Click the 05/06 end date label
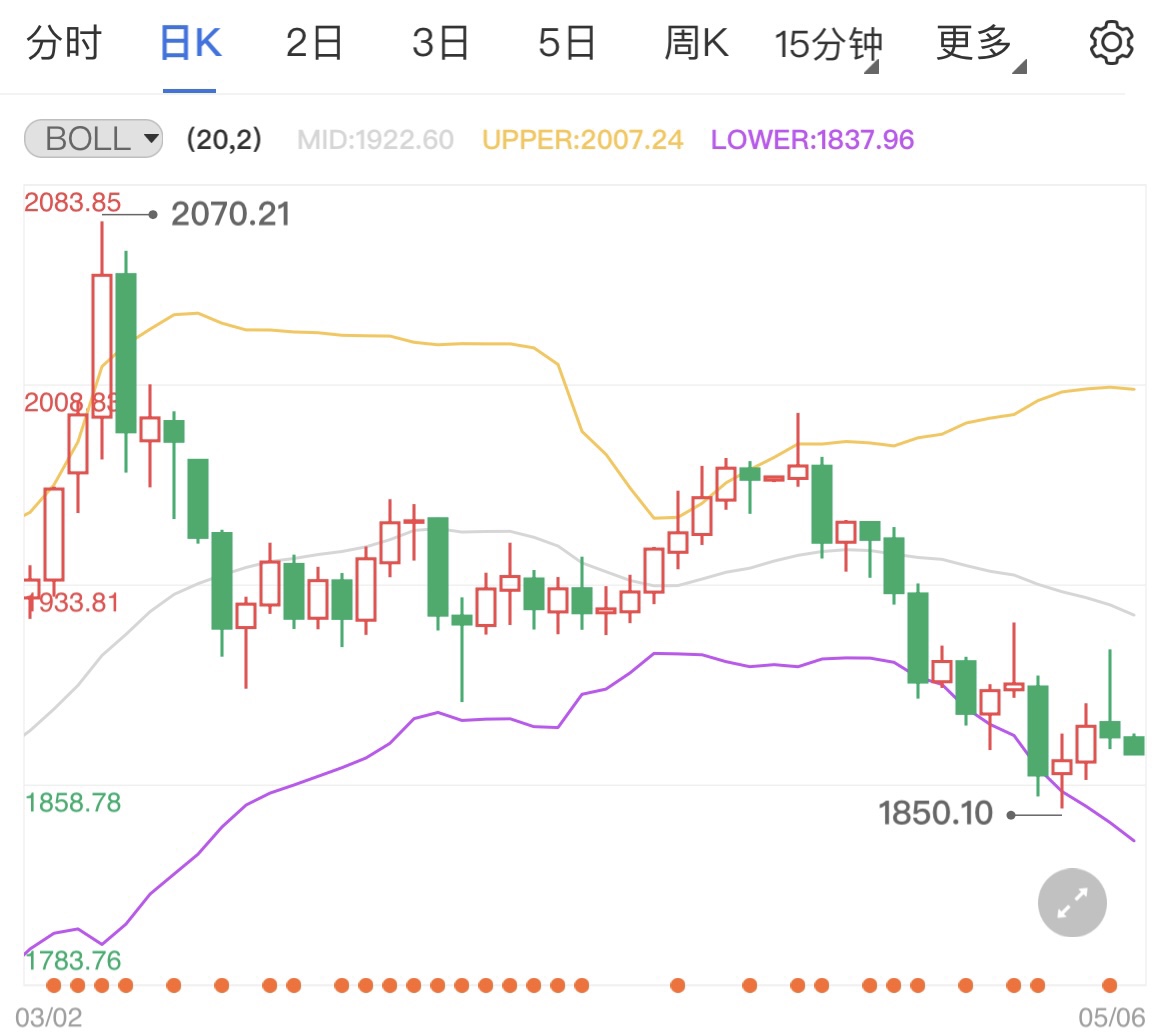This screenshot has height=1035, width=1170. click(1111, 1017)
